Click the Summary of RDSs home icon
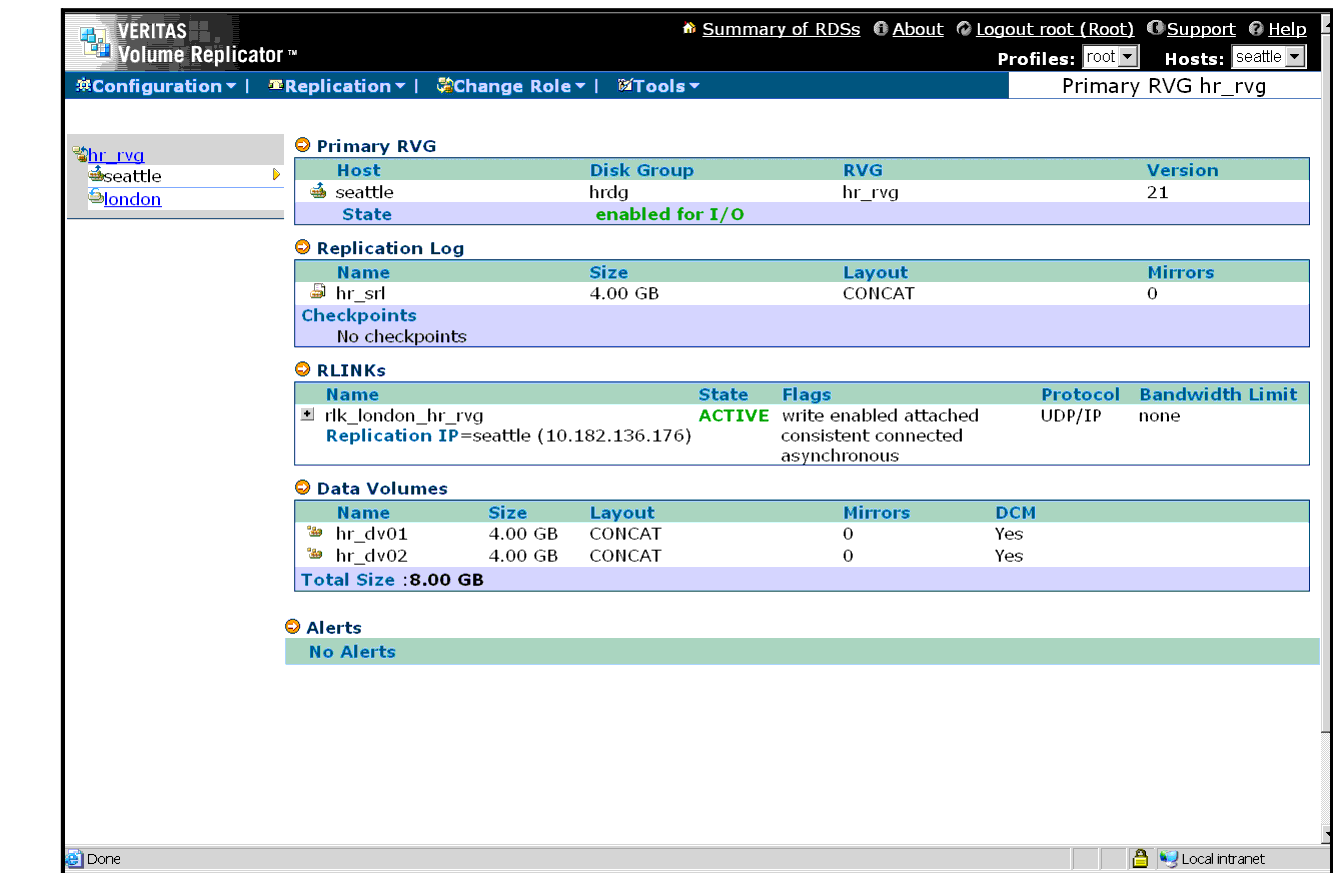Screen dimensions: 1344x873 coord(689,28)
